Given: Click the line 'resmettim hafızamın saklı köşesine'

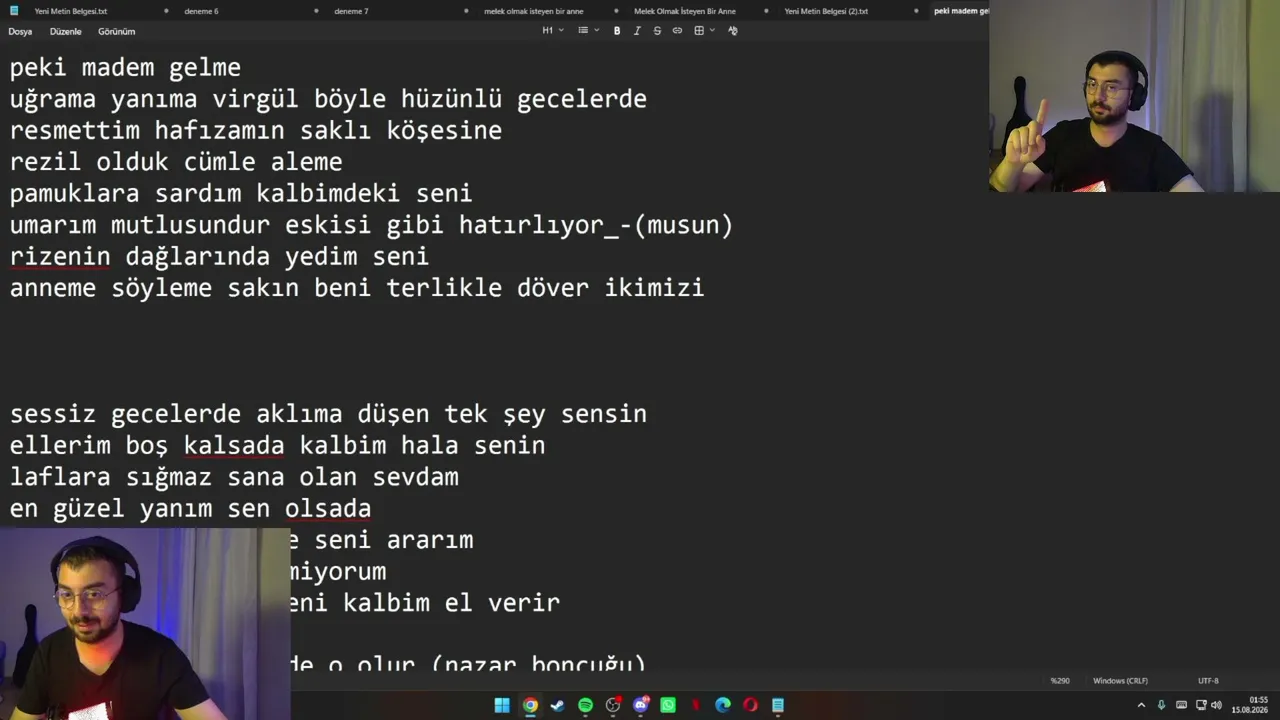Looking at the screenshot, I should coord(256,131).
